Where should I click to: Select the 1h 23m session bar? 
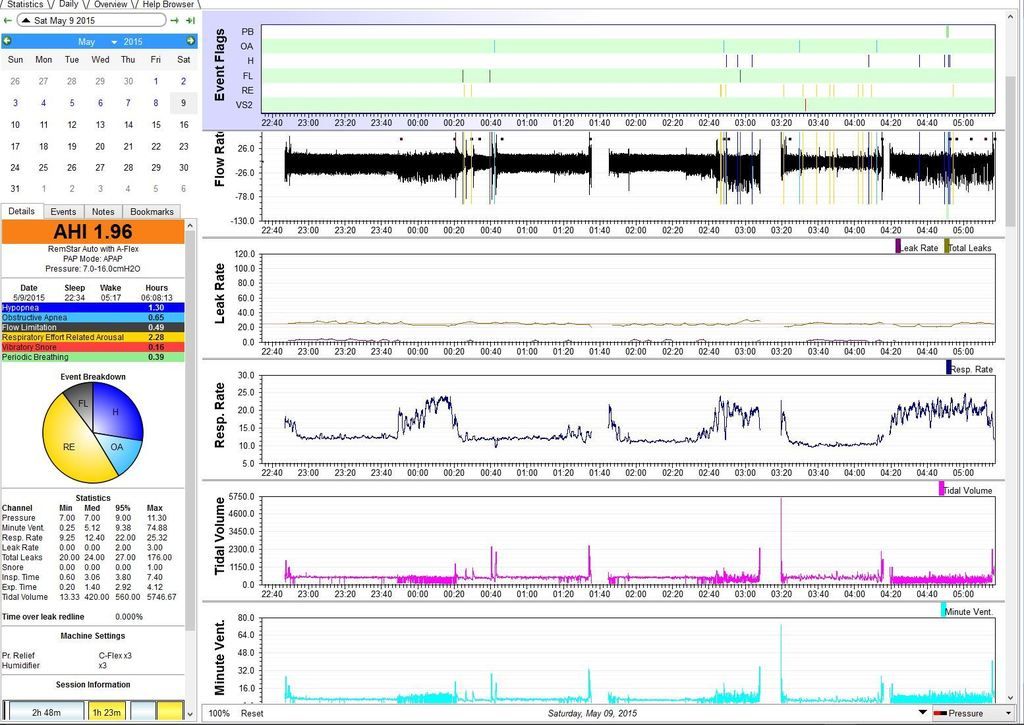[x=106, y=712]
